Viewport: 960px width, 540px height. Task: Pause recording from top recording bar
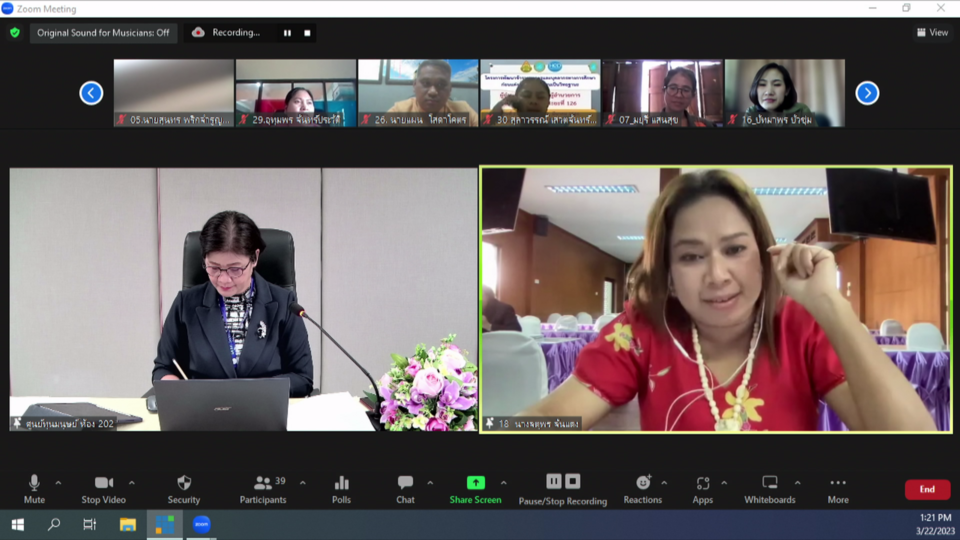click(287, 33)
